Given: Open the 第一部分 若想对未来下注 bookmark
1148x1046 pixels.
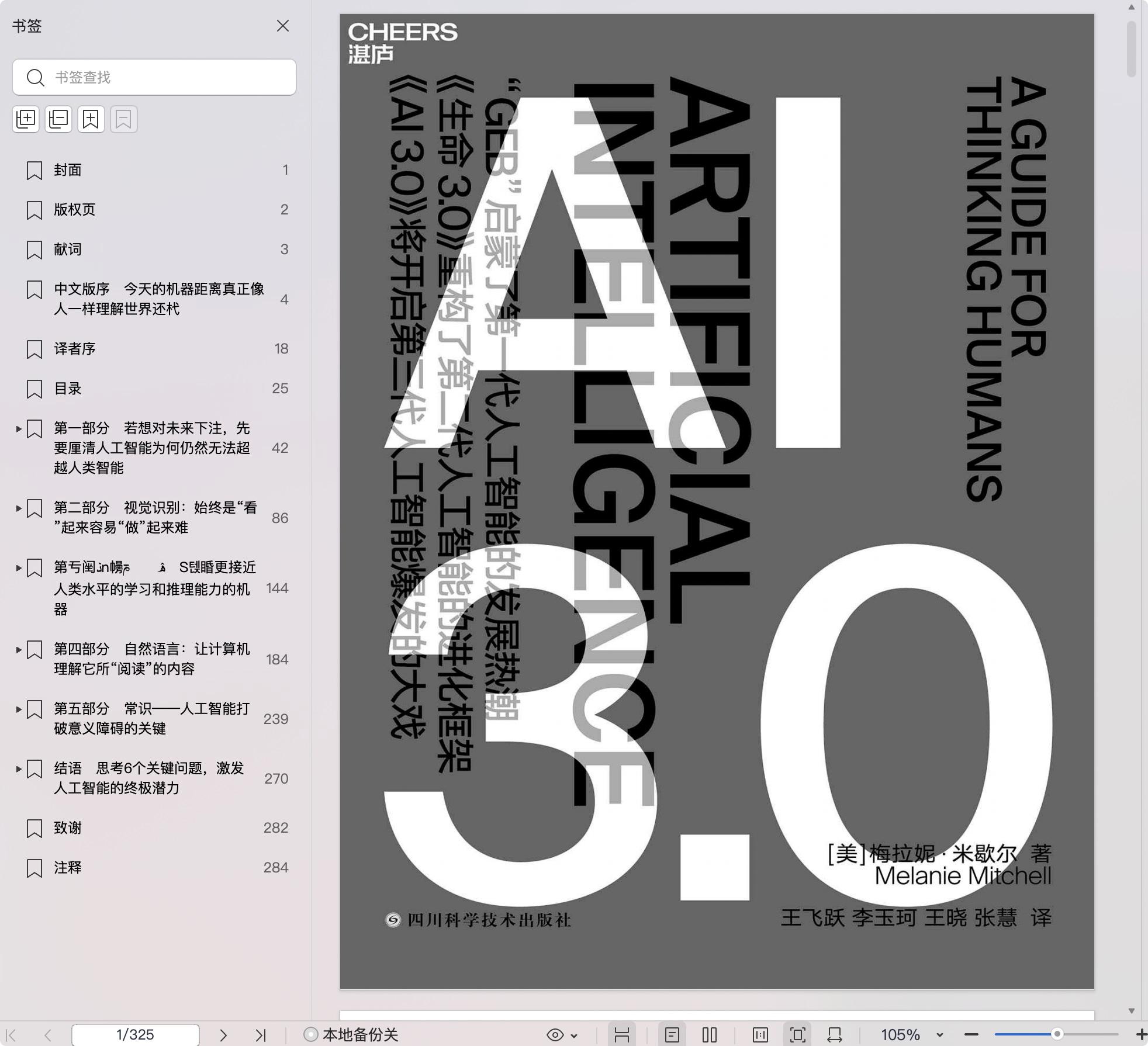Looking at the screenshot, I should coord(152,448).
